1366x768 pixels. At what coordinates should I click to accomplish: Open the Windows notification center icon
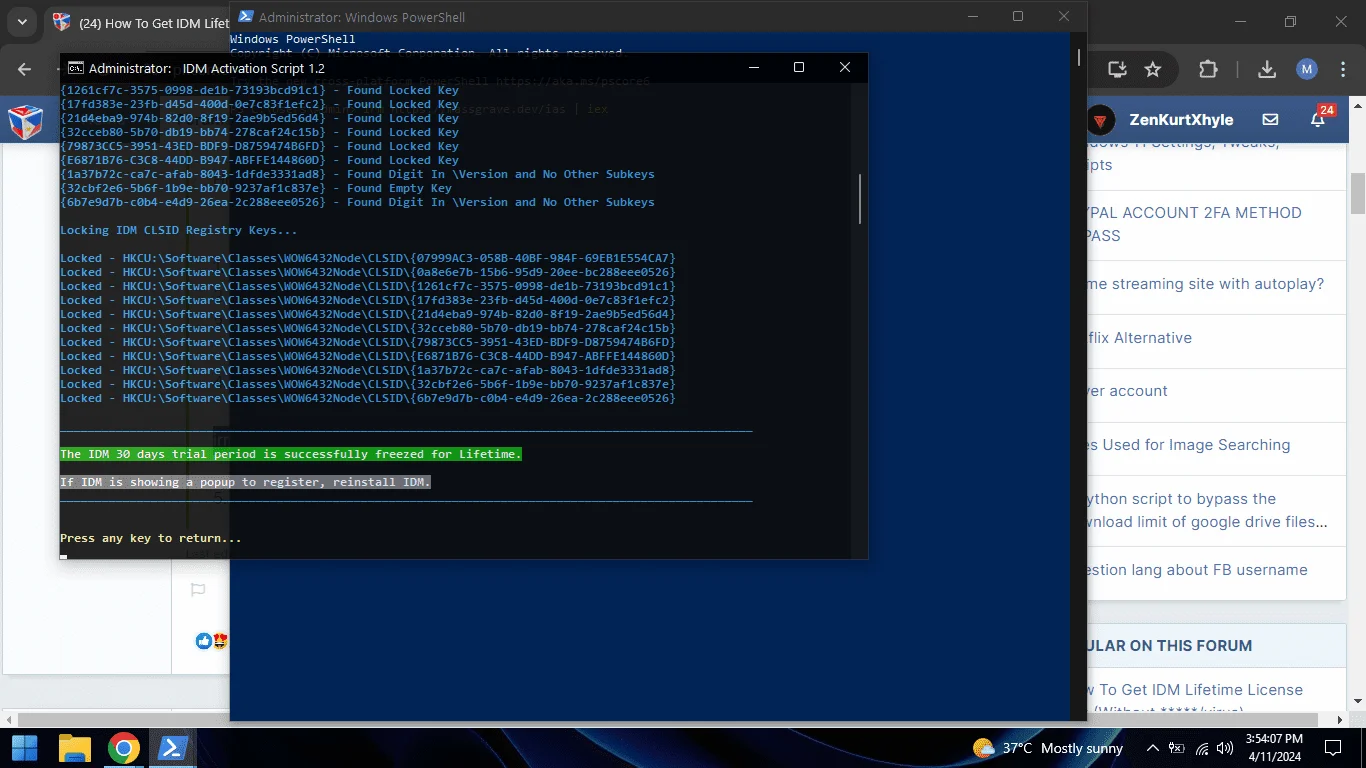tap(1332, 748)
